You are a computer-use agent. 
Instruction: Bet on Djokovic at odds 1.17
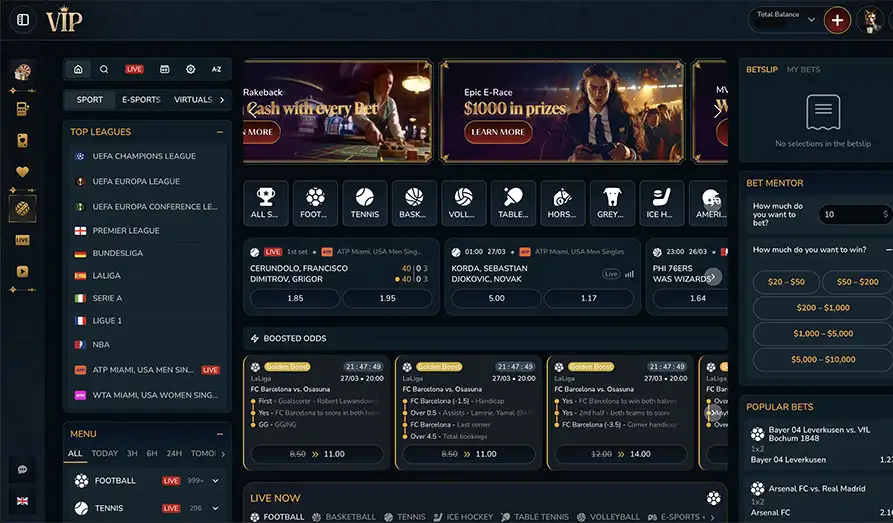[x=589, y=299]
